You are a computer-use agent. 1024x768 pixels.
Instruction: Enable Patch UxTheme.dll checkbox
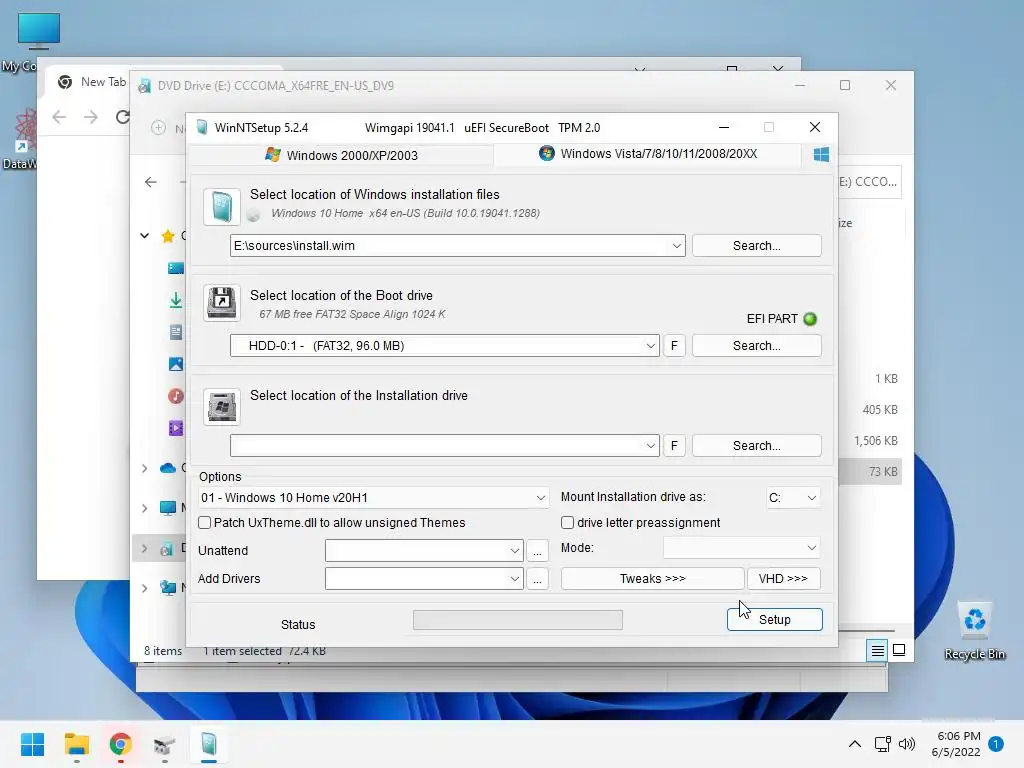pos(204,522)
